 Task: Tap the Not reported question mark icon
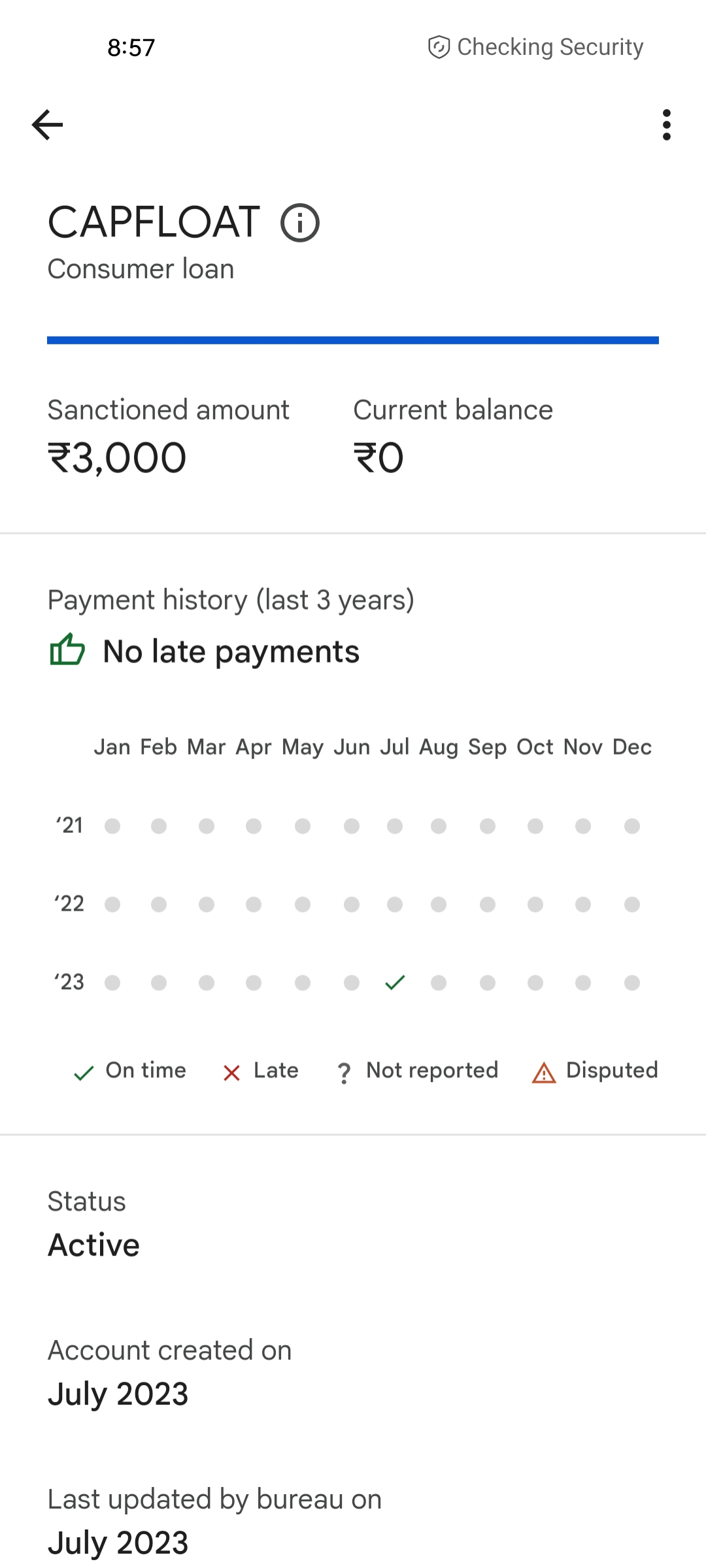point(344,1073)
